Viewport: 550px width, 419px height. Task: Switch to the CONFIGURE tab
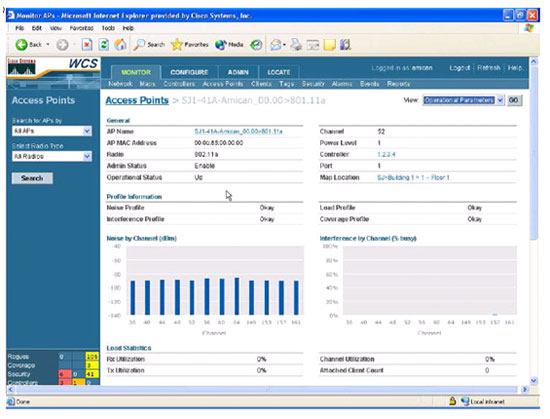189,72
